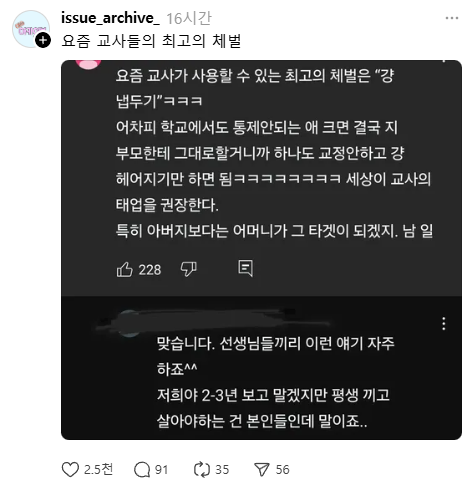Viewport: 469px width, 486px height.
Task: Click the 2.5천 like count
Action: [x=98, y=469]
